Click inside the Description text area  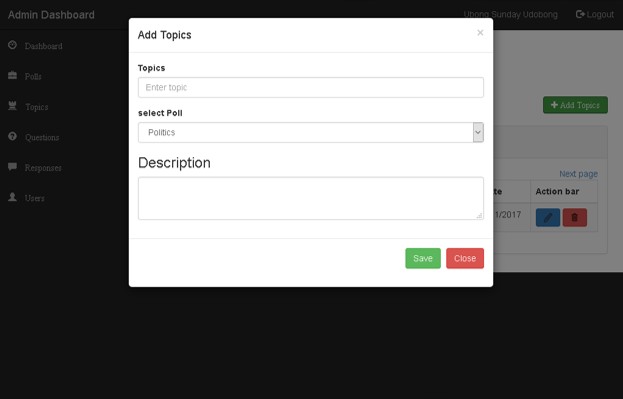click(x=311, y=198)
